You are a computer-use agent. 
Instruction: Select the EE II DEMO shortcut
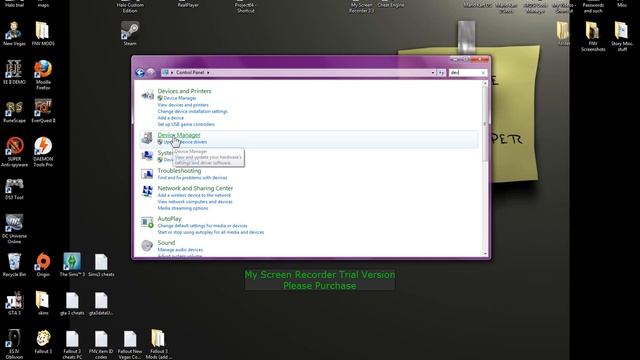click(14, 72)
